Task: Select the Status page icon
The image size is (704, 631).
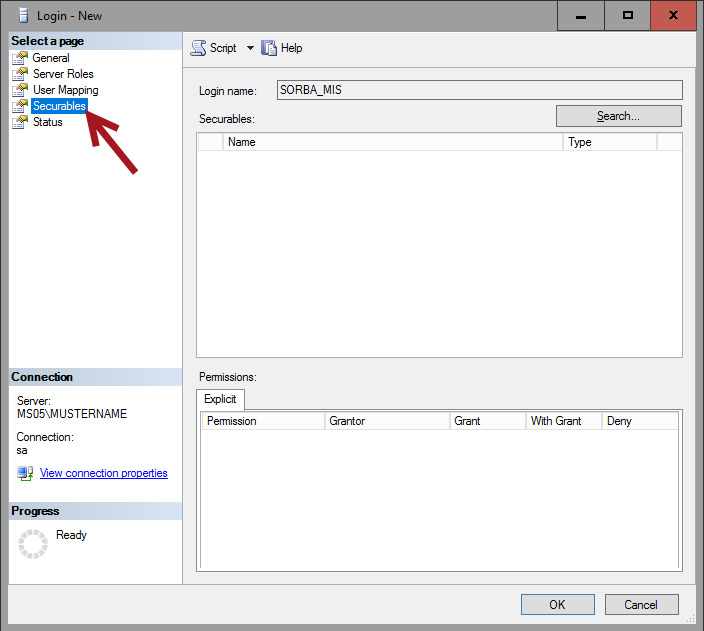Action: click(20, 122)
